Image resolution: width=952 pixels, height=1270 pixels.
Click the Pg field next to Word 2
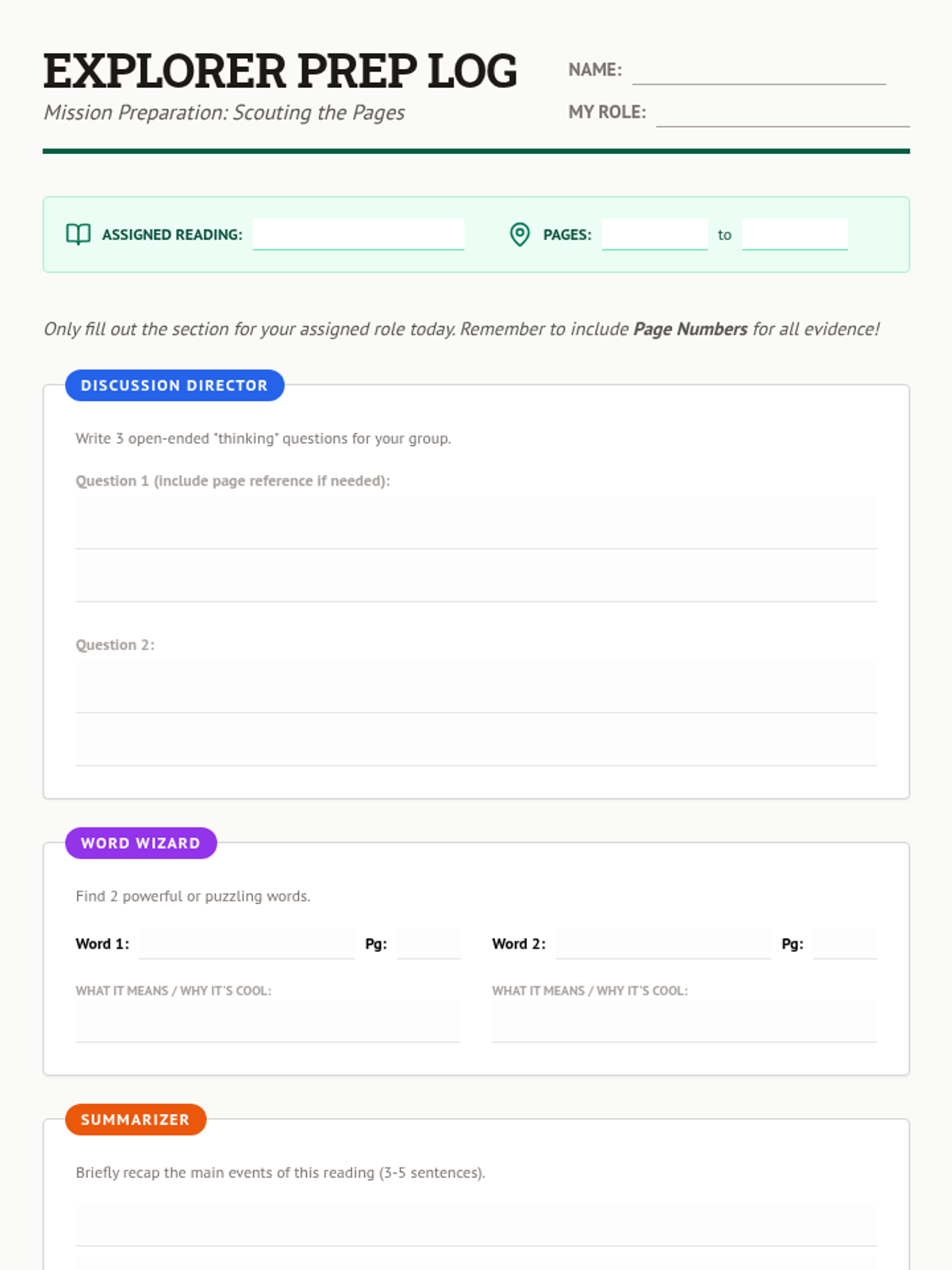pyautogui.click(x=845, y=944)
